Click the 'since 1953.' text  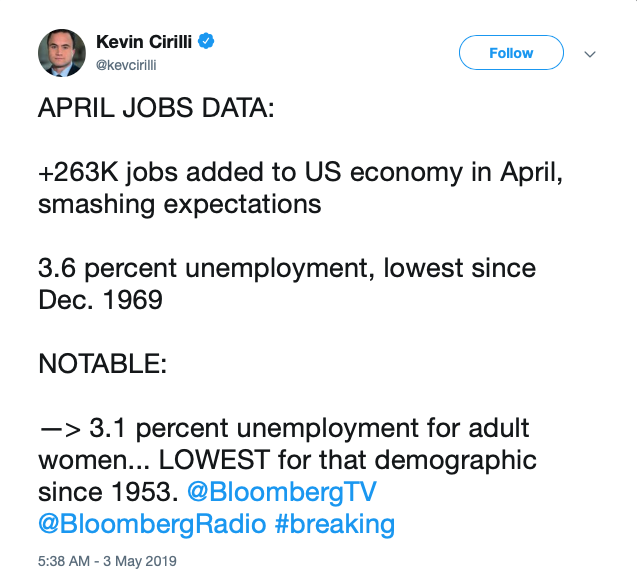(108, 492)
